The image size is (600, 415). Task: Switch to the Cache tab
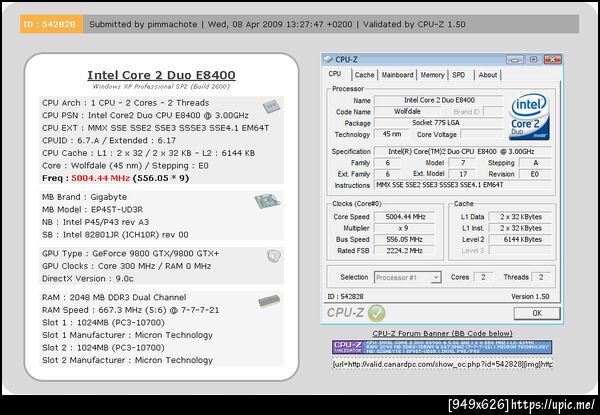click(x=364, y=75)
